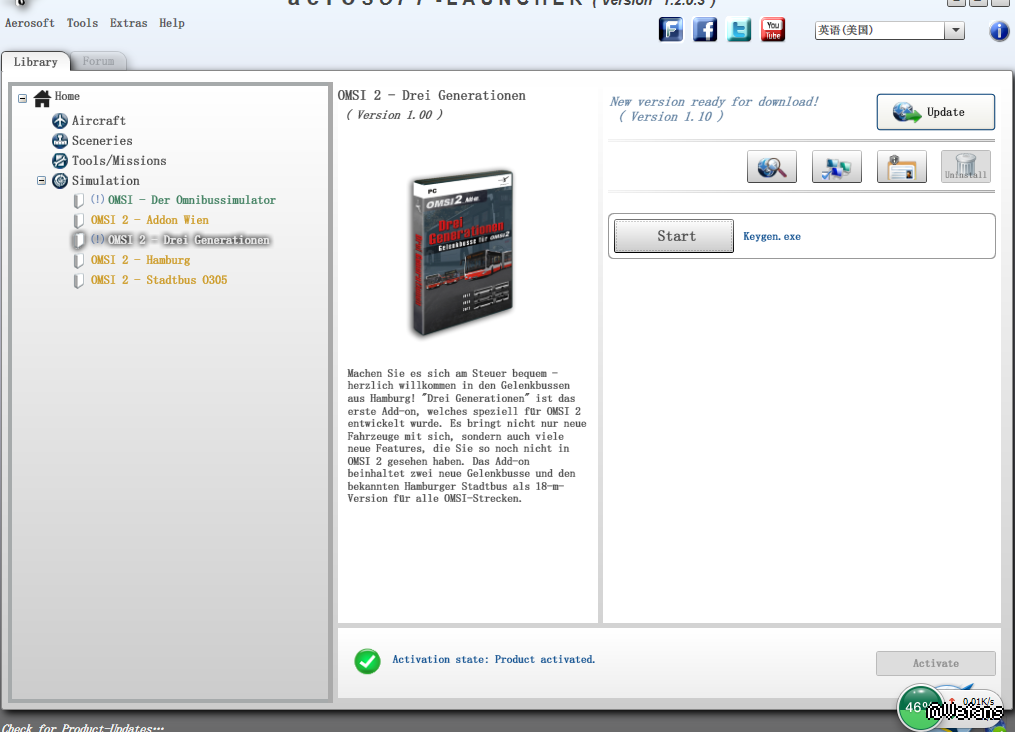This screenshot has width=1015, height=732.
Task: Switch to the Library tab
Action: 36,61
